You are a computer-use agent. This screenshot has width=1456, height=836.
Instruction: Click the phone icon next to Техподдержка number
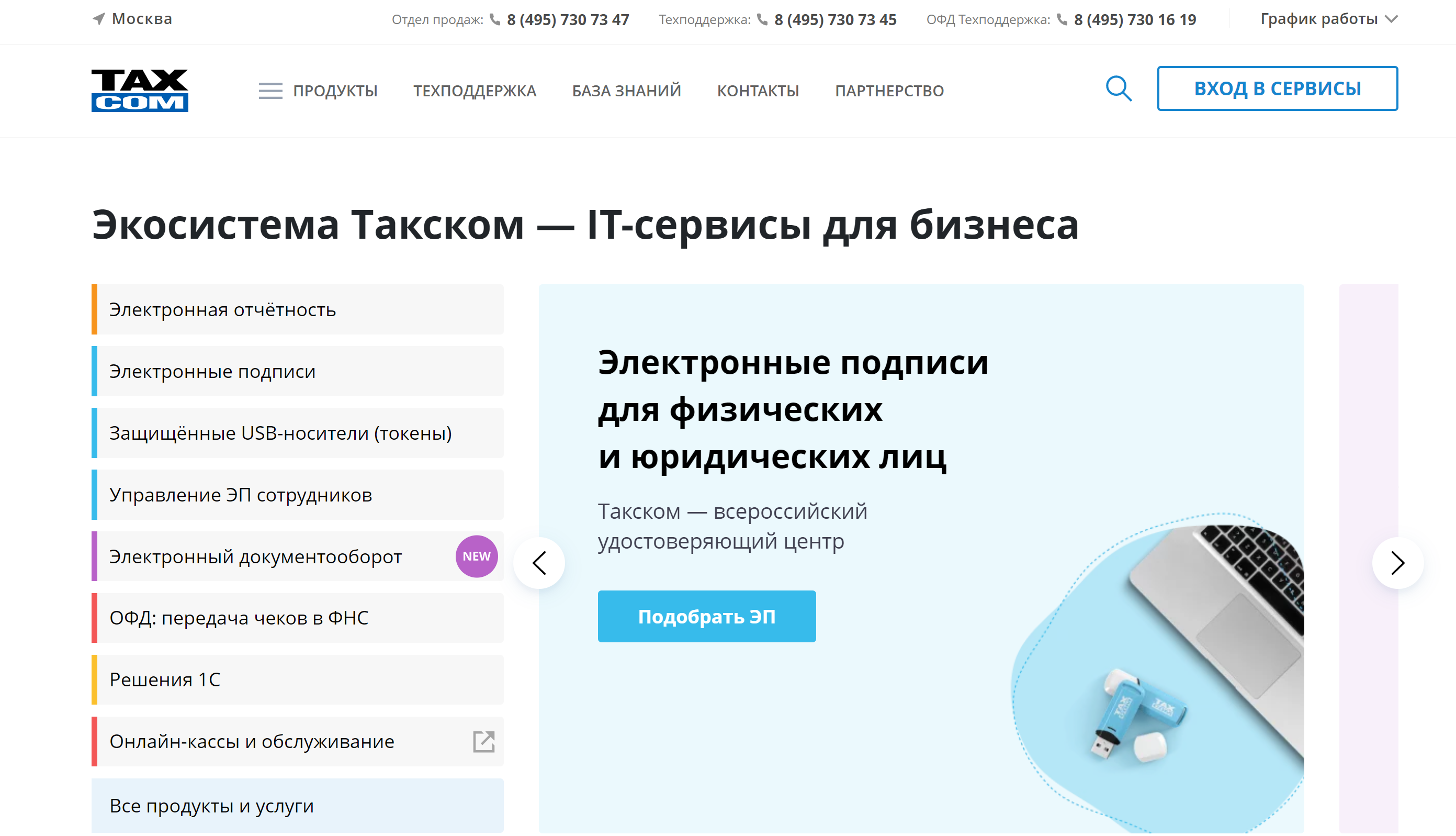coord(762,19)
